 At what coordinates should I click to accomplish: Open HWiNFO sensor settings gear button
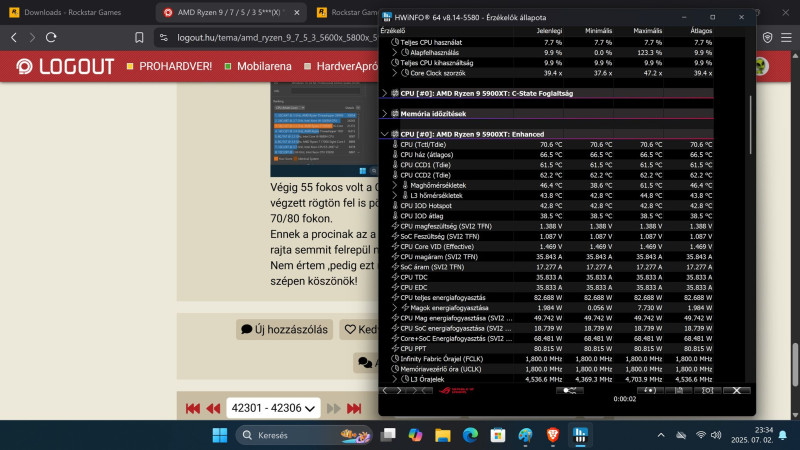point(707,390)
